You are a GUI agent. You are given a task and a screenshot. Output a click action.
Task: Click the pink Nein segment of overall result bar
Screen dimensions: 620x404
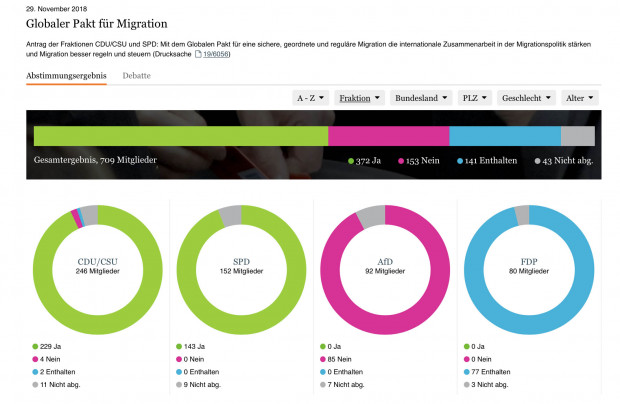point(389,136)
